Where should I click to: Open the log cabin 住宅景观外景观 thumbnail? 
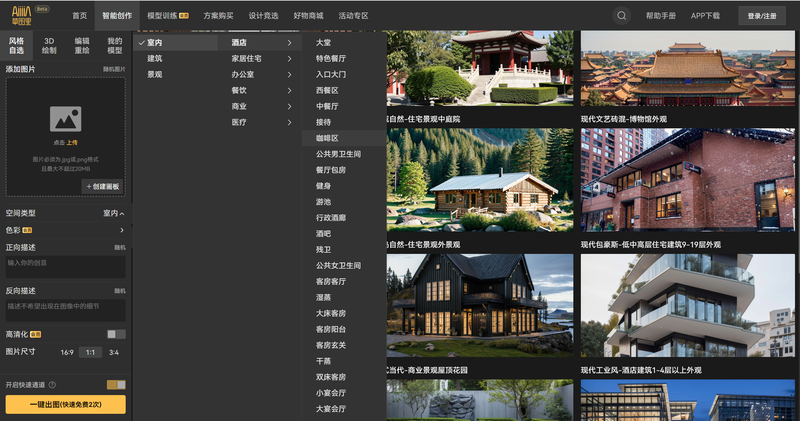pyautogui.click(x=480, y=180)
